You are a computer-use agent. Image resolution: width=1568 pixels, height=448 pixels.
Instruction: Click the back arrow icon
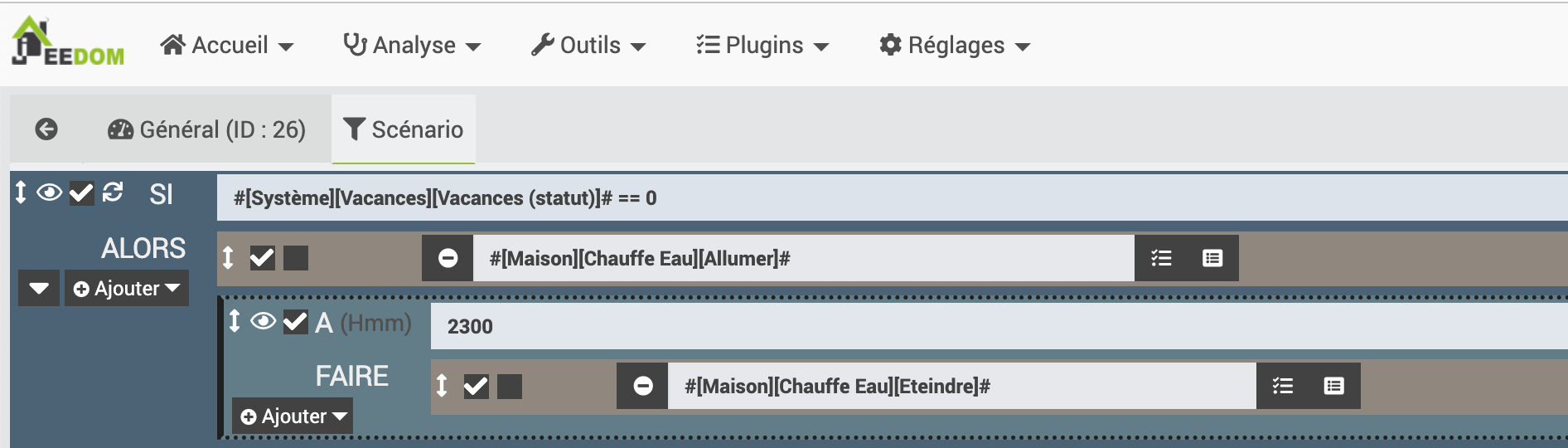46,129
